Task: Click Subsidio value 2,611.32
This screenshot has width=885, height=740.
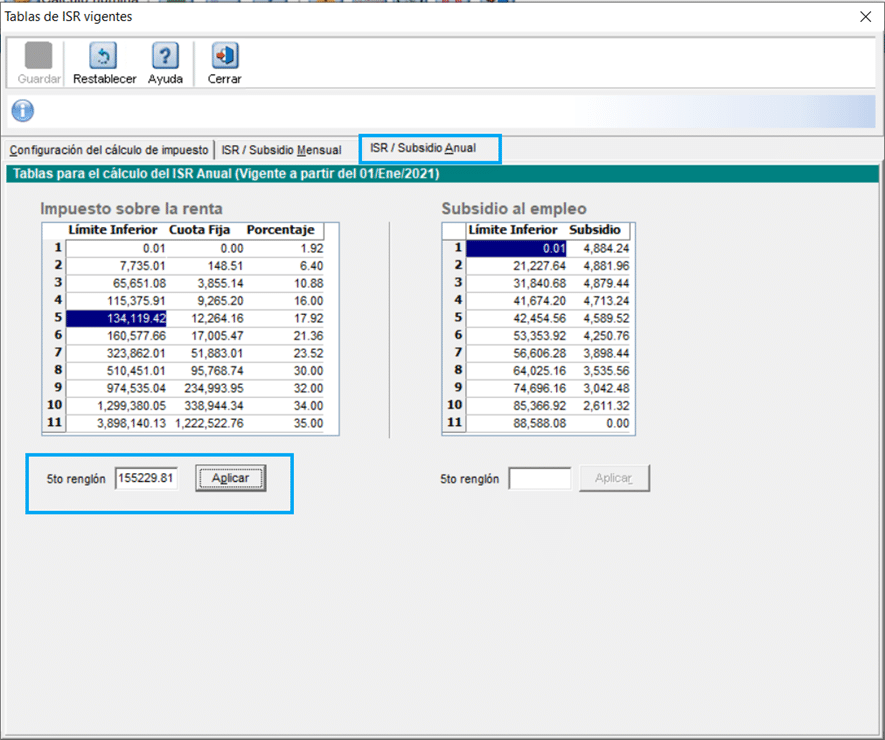Action: coord(598,406)
